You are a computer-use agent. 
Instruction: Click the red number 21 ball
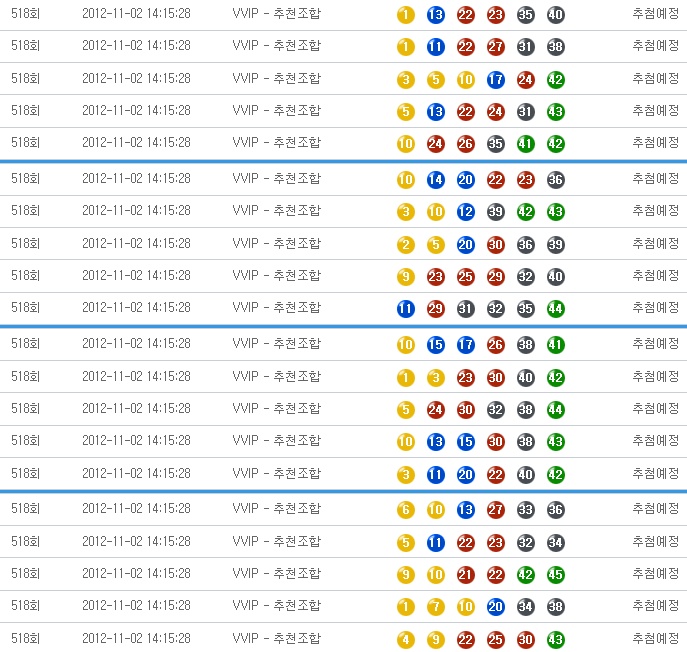(466, 575)
